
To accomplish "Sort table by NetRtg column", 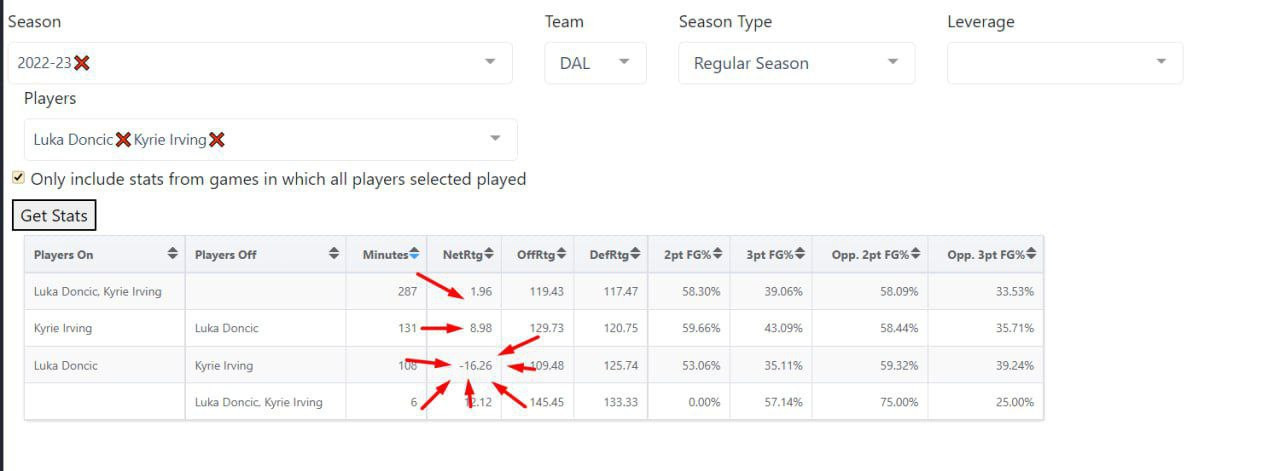I will pyautogui.click(x=464, y=255).
